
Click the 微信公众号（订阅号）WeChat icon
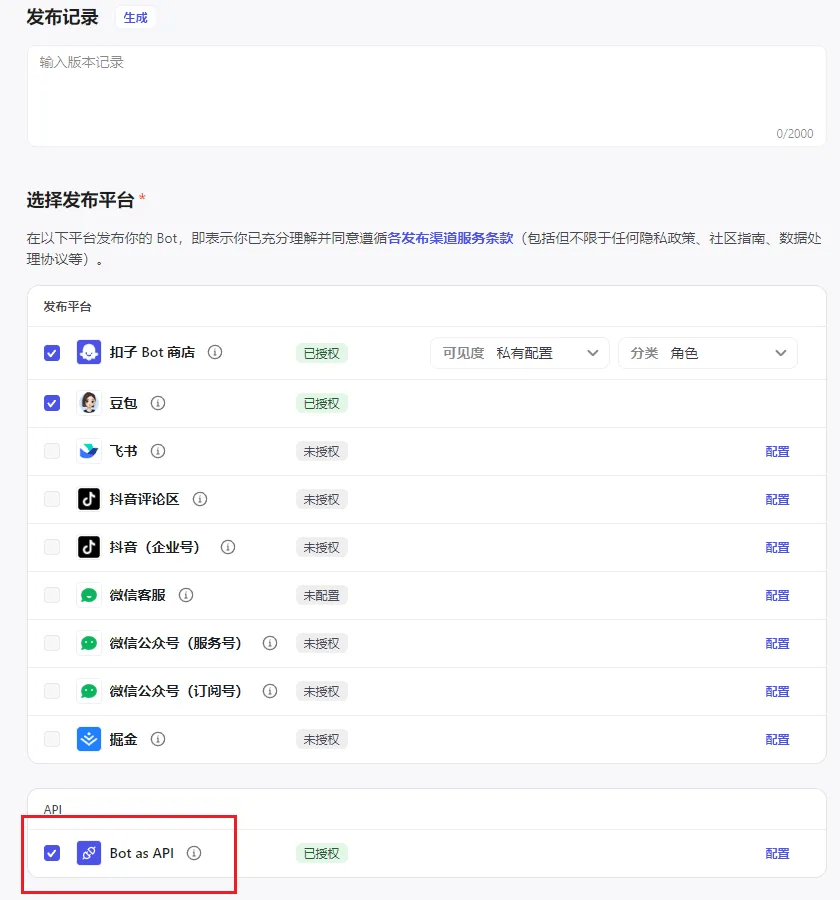(89, 691)
